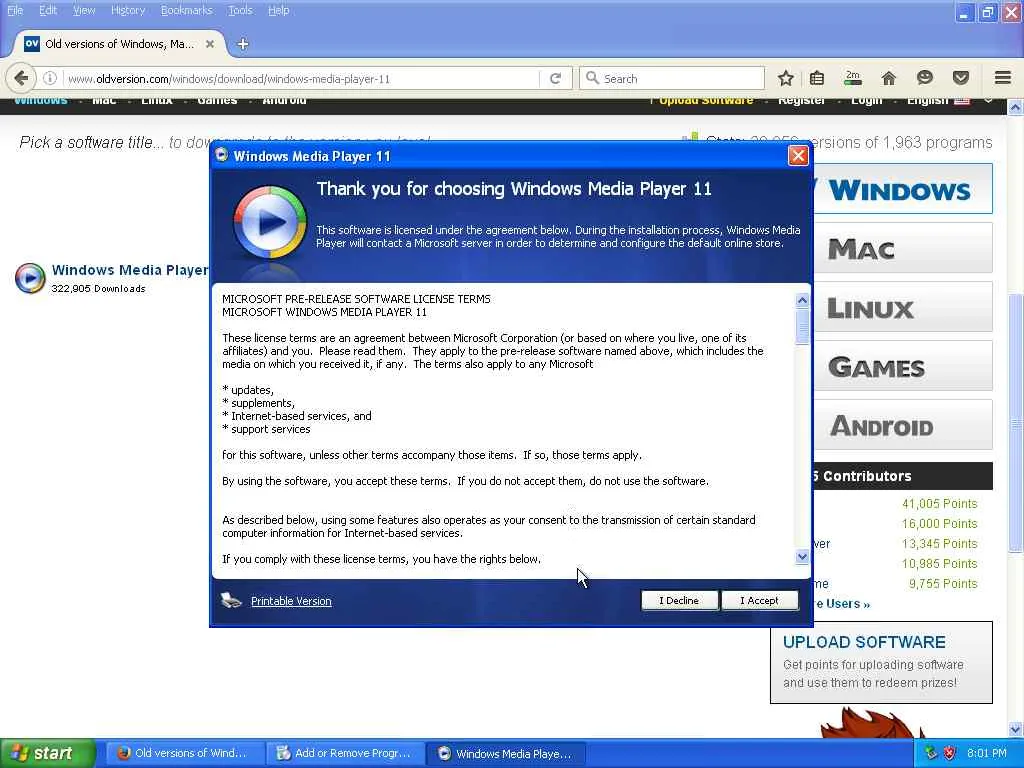
Task: Click the printer icon beside Printable Version
Action: click(x=231, y=600)
